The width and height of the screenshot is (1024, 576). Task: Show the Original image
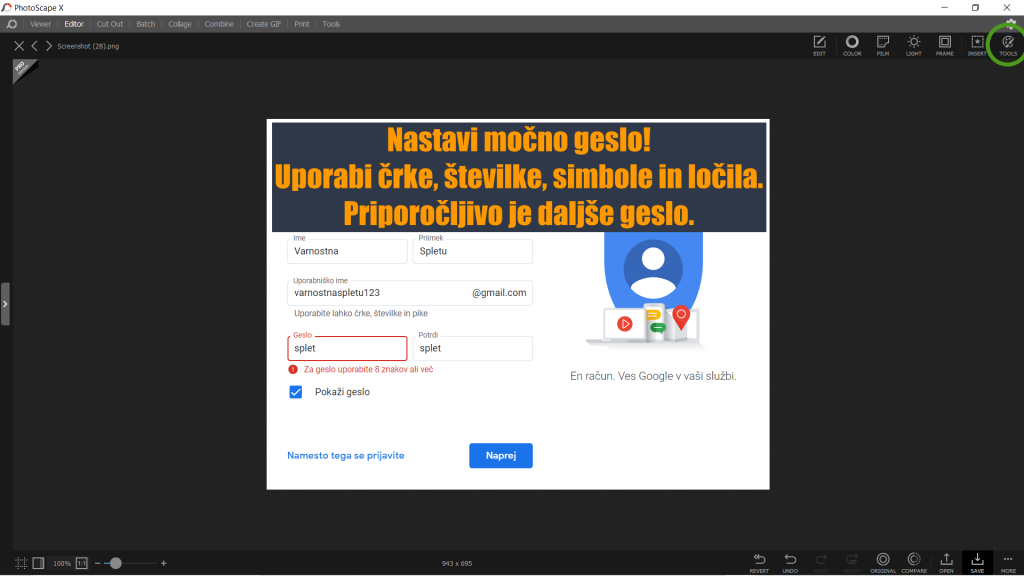pos(883,562)
